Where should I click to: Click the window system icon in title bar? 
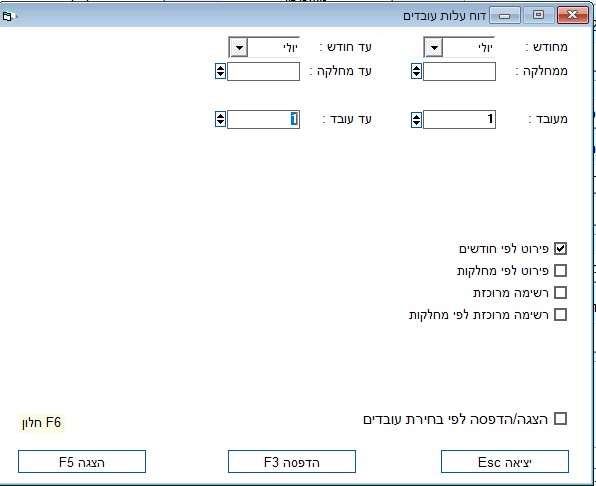[x=10, y=16]
